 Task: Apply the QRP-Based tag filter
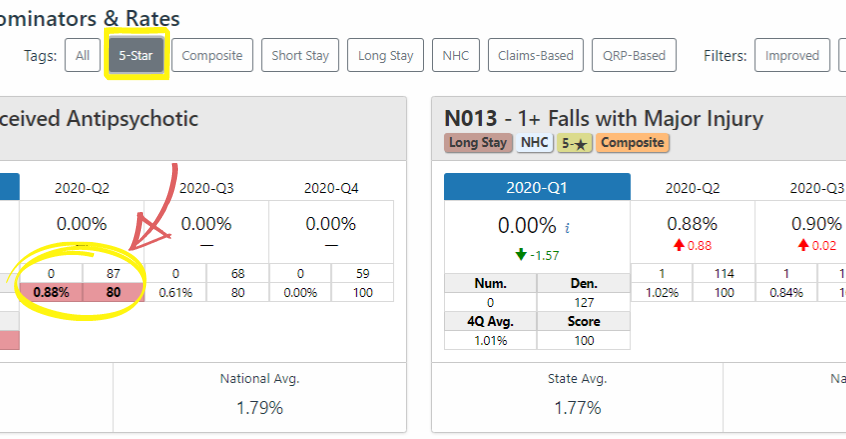[x=634, y=55]
